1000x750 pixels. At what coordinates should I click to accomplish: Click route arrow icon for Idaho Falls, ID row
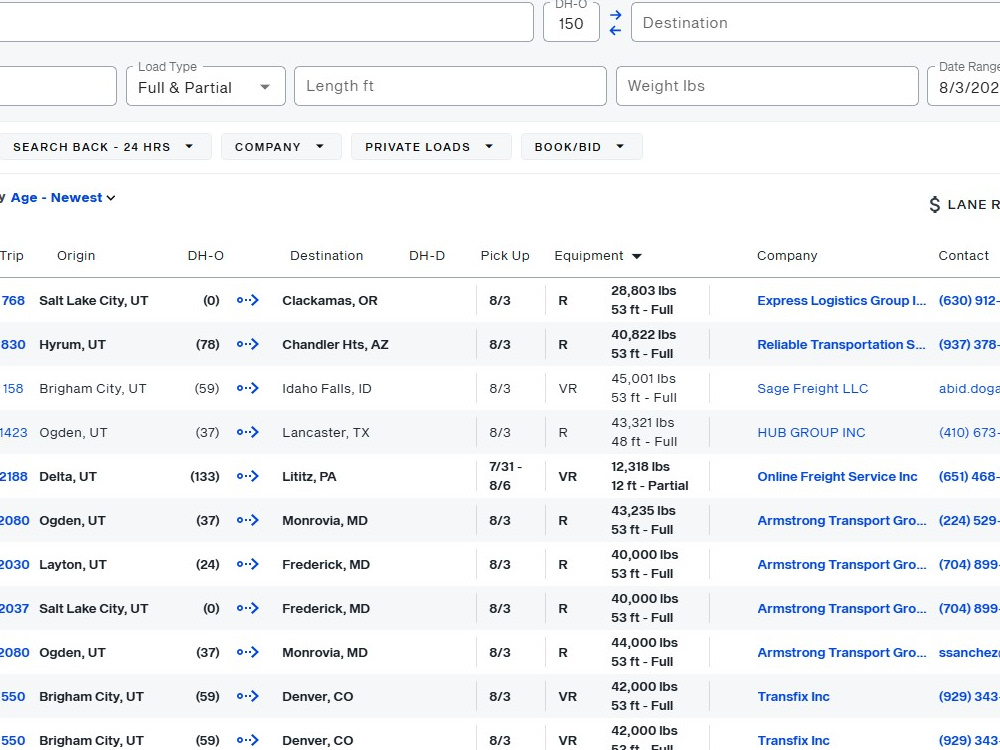coord(247,388)
